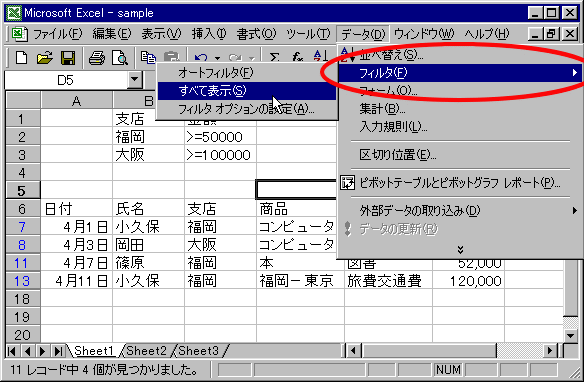Image resolution: width=584 pixels, height=382 pixels.
Task: Click vertical scrollbar down arrow
Action: [x=570, y=335]
